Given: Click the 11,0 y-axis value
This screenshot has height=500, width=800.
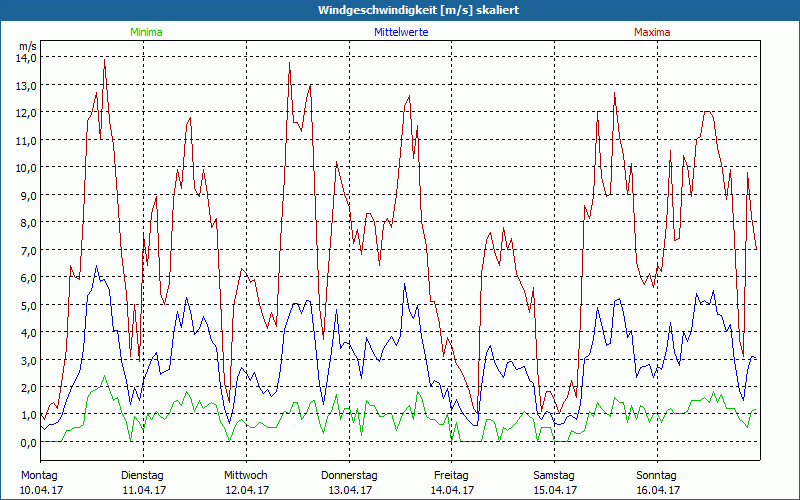Looking at the screenshot, I should pos(28,141).
